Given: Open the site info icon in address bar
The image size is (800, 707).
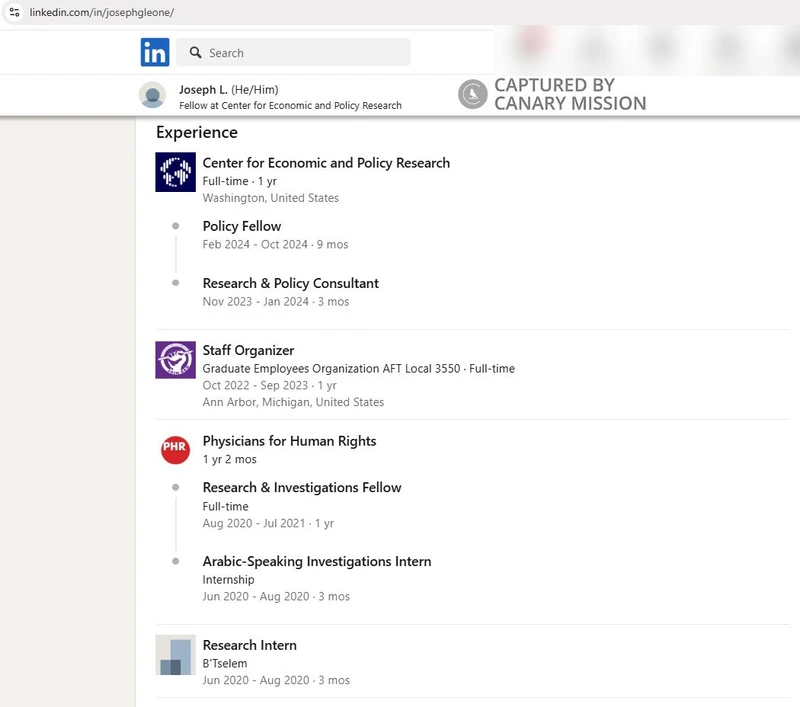Looking at the screenshot, I should [14, 12].
